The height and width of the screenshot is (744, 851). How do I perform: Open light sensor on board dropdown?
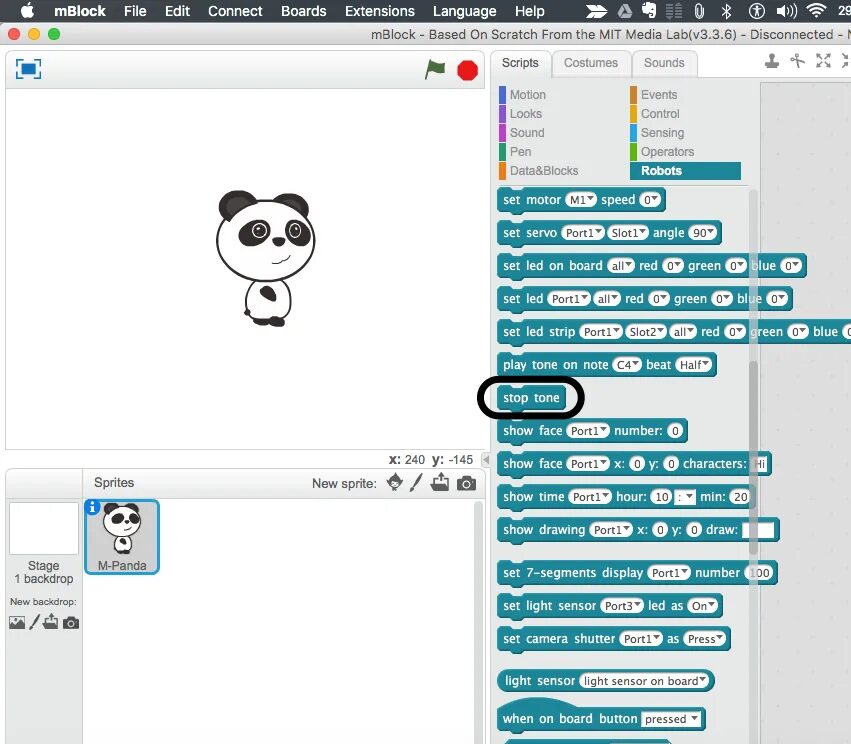point(644,681)
